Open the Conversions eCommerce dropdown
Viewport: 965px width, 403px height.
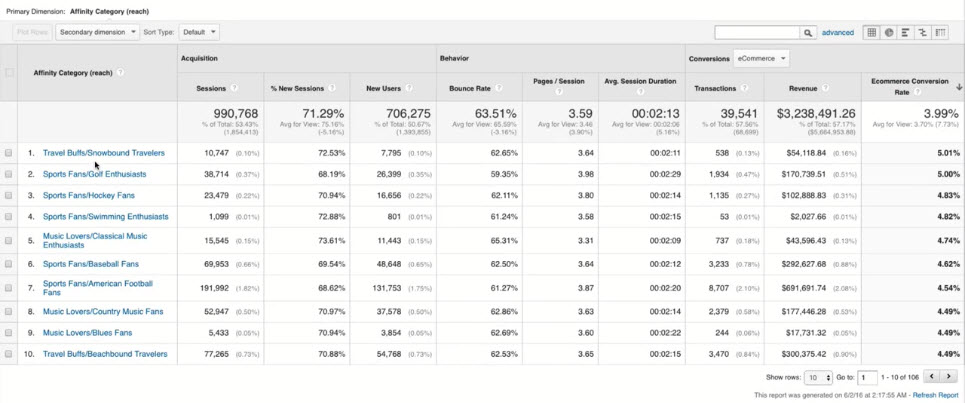760,58
